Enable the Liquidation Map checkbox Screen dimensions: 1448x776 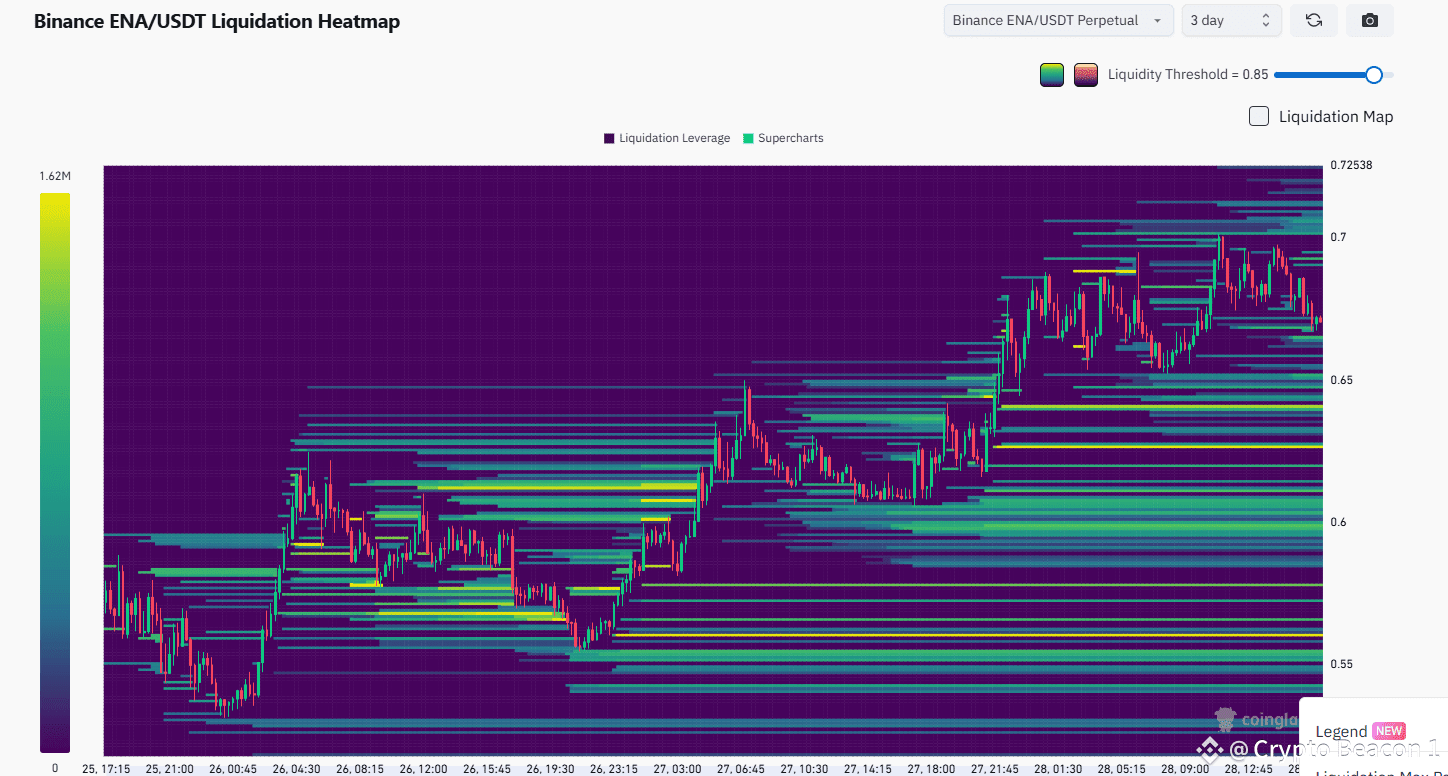click(x=1259, y=116)
